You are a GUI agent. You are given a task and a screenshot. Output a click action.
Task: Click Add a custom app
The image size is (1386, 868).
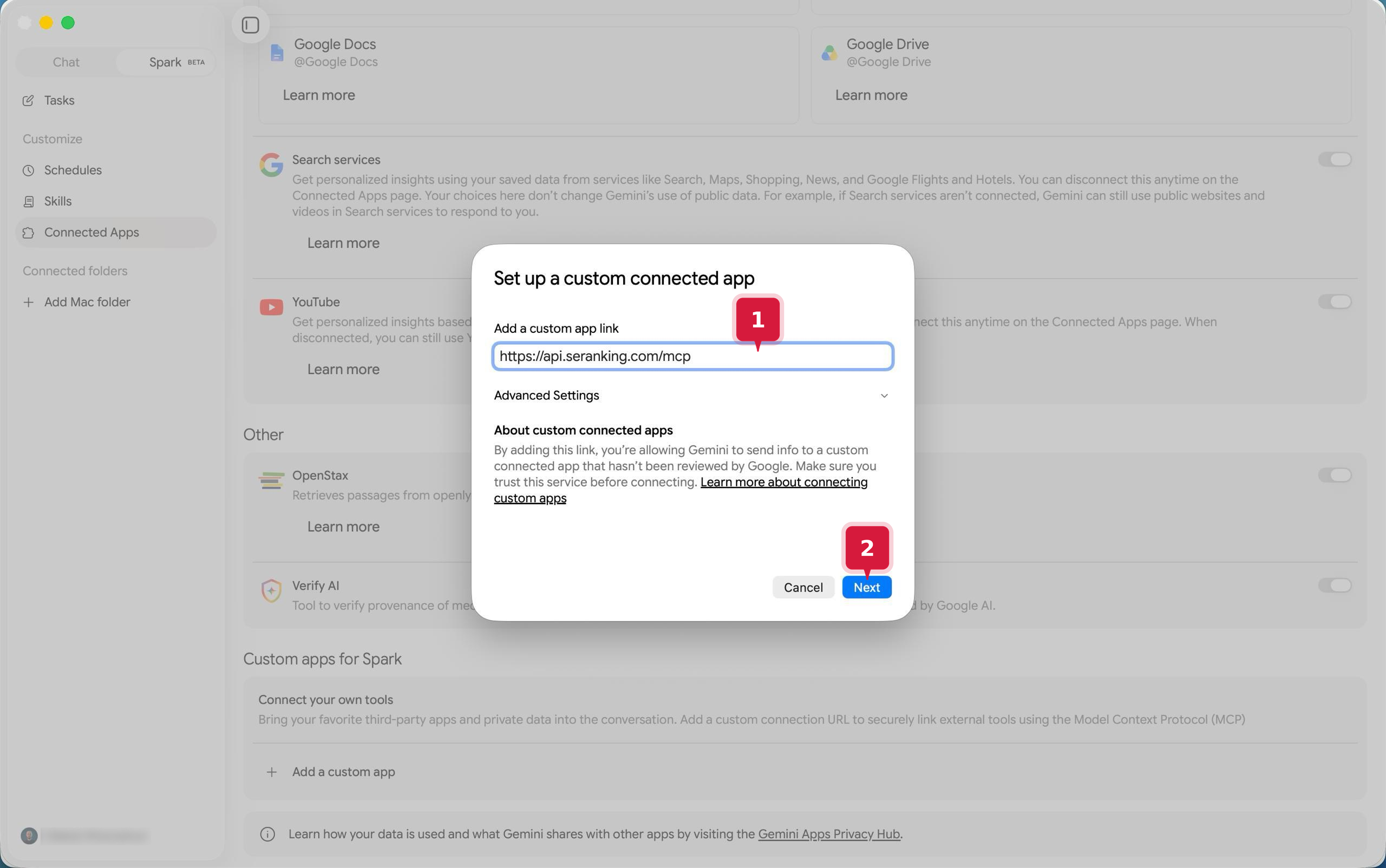343,772
